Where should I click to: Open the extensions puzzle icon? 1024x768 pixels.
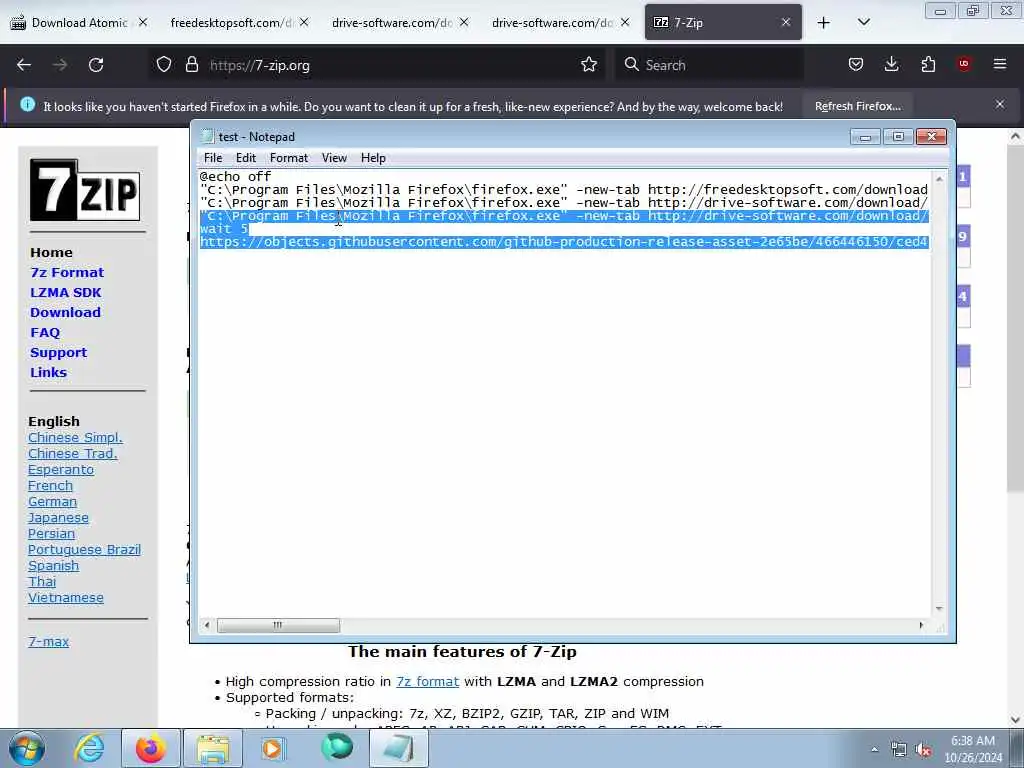tap(928, 64)
